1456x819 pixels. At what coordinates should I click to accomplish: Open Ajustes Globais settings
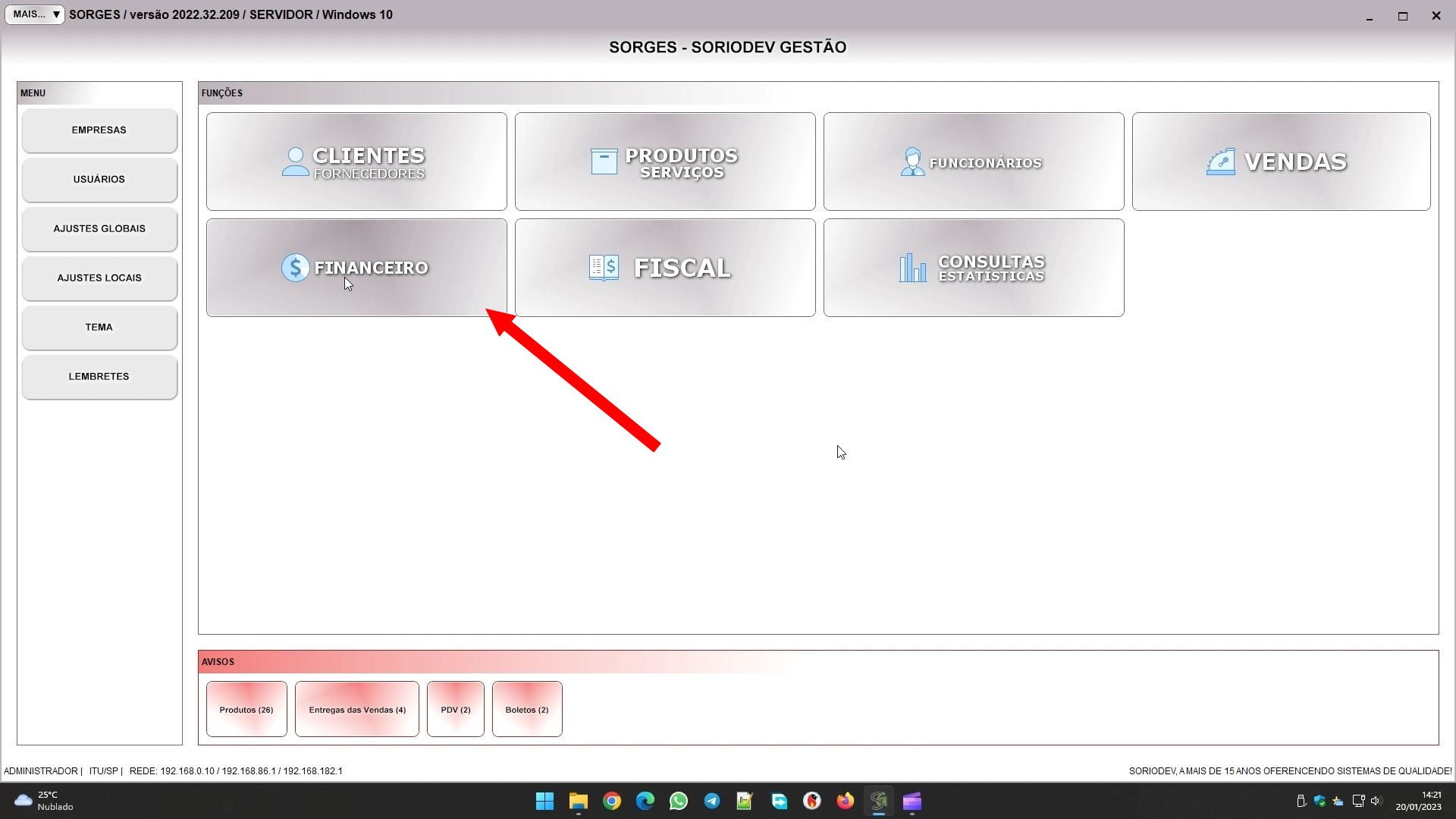tap(99, 229)
